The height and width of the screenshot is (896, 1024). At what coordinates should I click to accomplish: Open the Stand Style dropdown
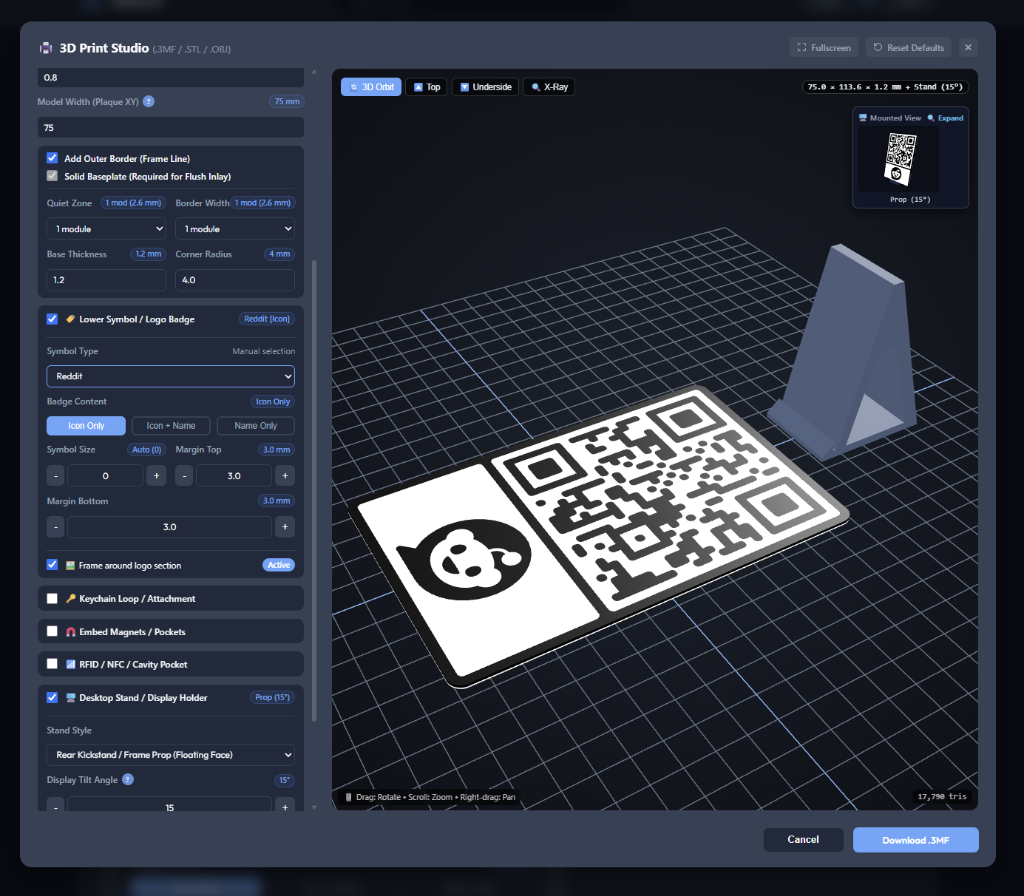170,755
